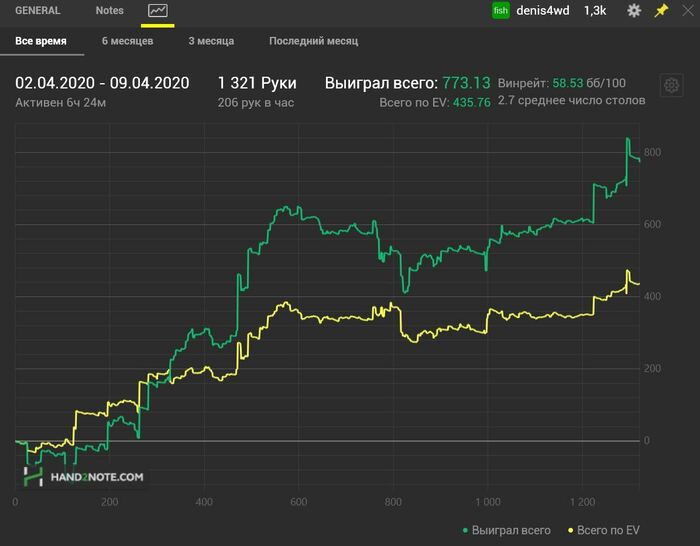The width and height of the screenshot is (700, 546).
Task: Click the 600 y-axis label
Action: (652, 225)
